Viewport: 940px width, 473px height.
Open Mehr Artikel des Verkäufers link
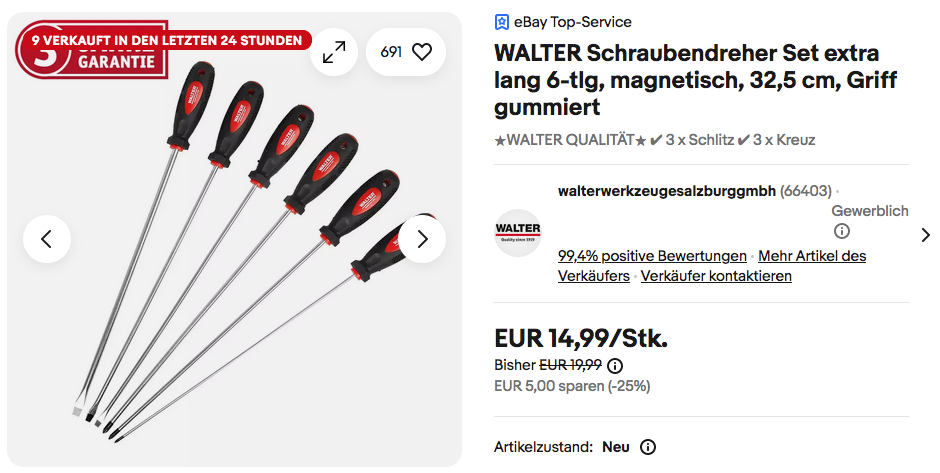click(812, 256)
